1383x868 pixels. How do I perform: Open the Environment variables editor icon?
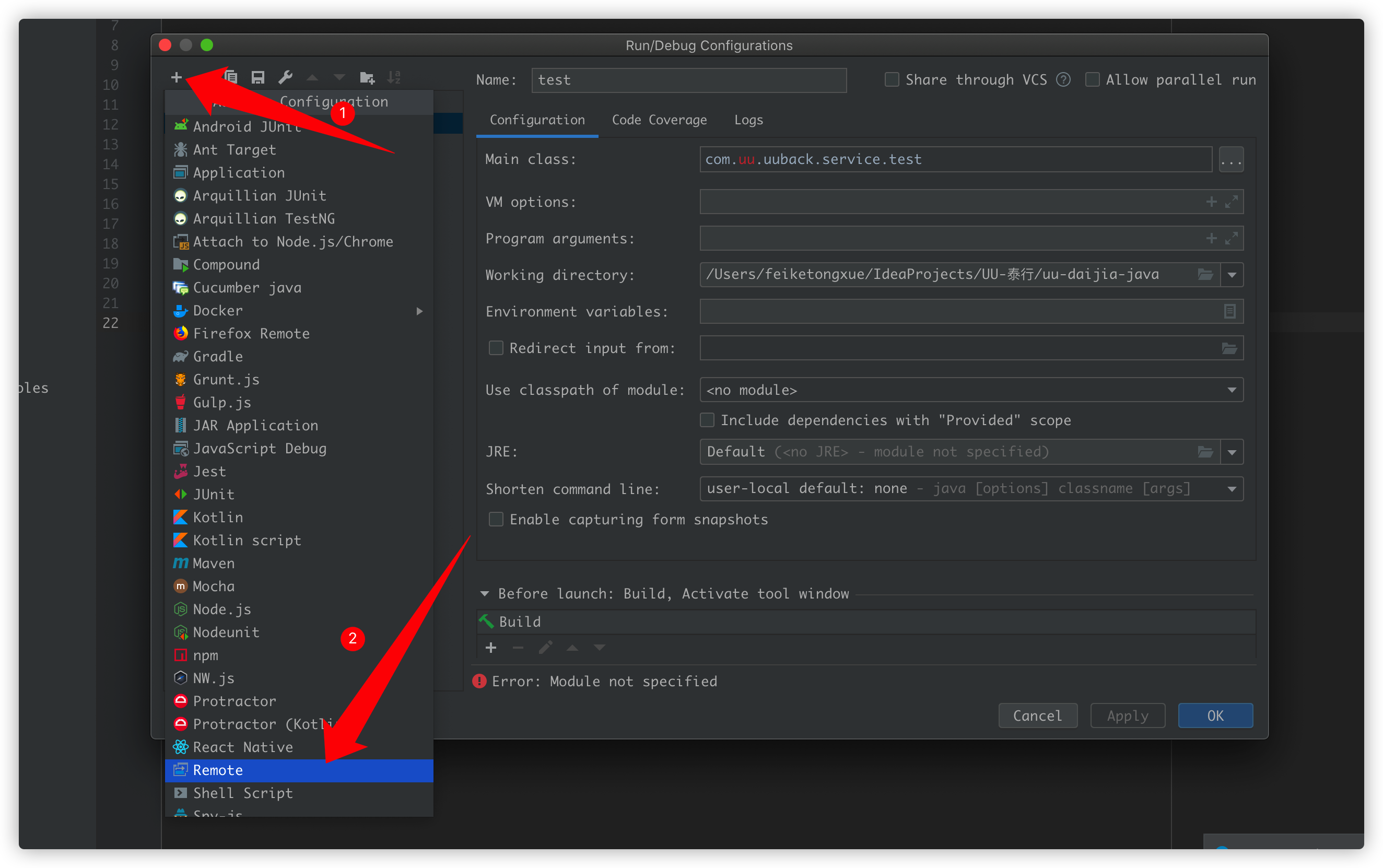click(1229, 311)
